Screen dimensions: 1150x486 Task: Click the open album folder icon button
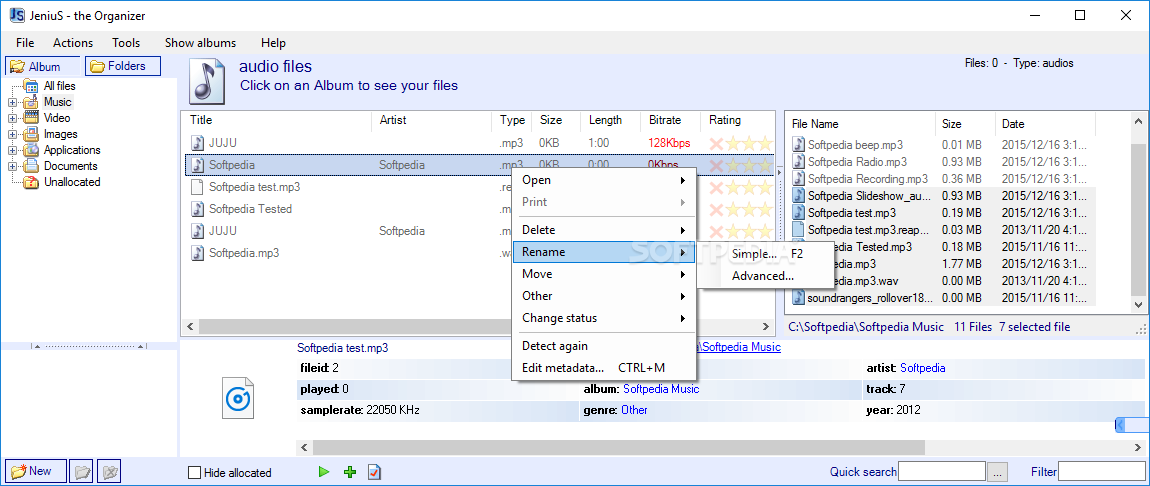[81, 471]
